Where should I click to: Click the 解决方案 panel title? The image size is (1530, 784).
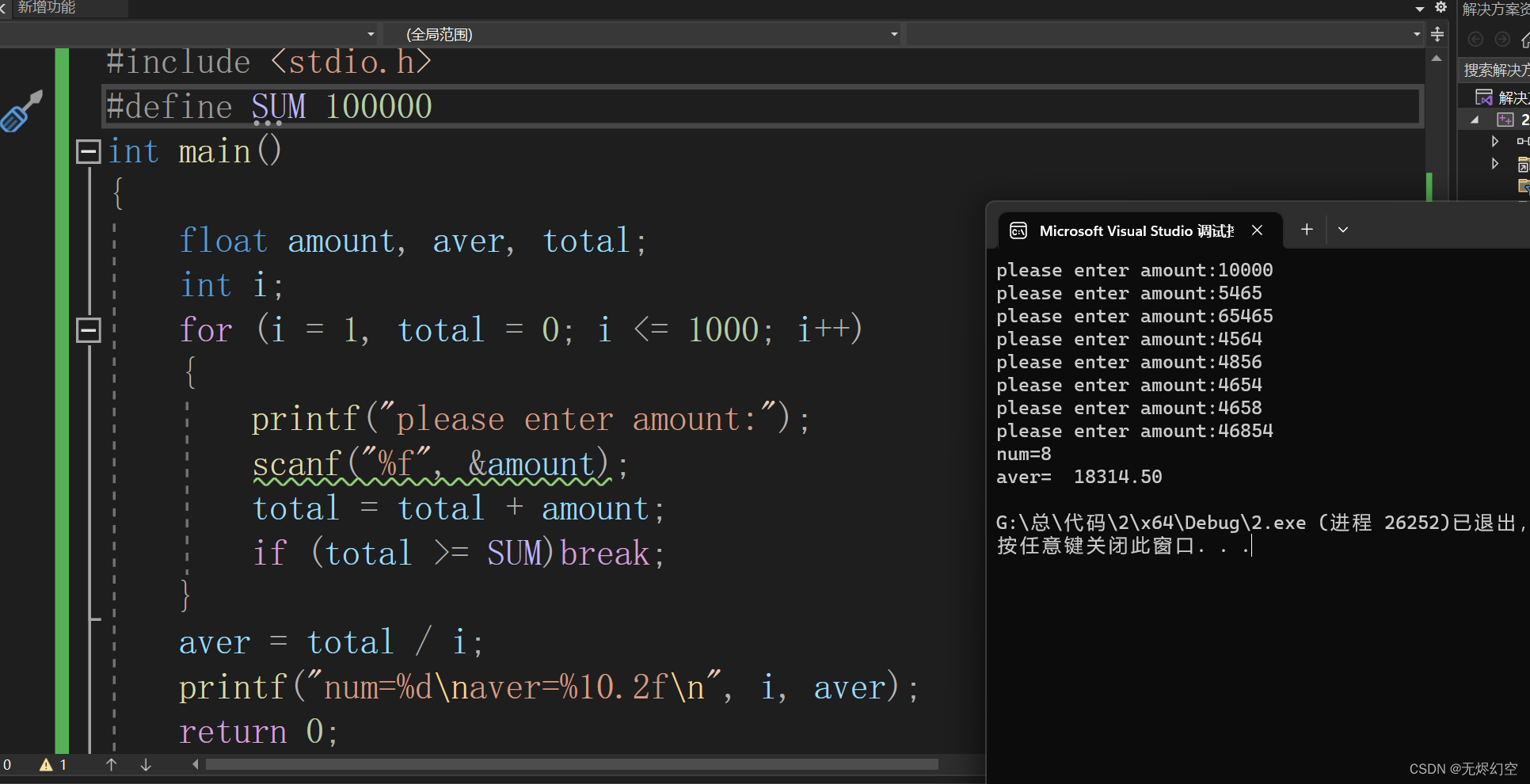1495,9
